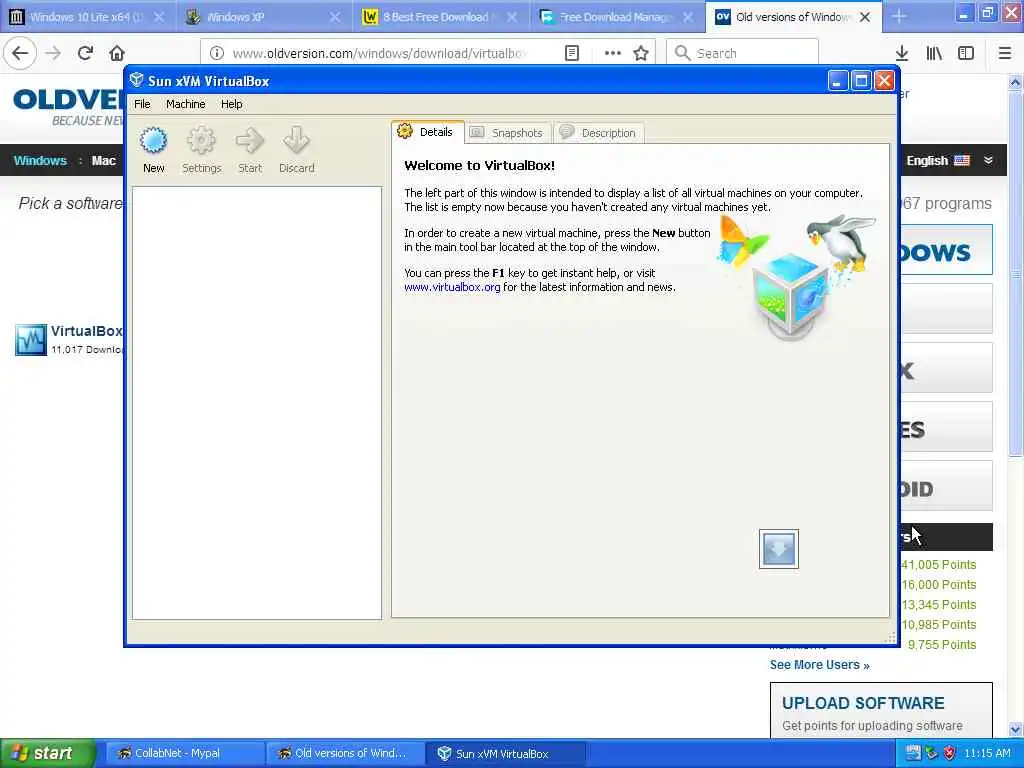1024x768 pixels.
Task: Click the empty virtual machine list
Action: pos(257,403)
